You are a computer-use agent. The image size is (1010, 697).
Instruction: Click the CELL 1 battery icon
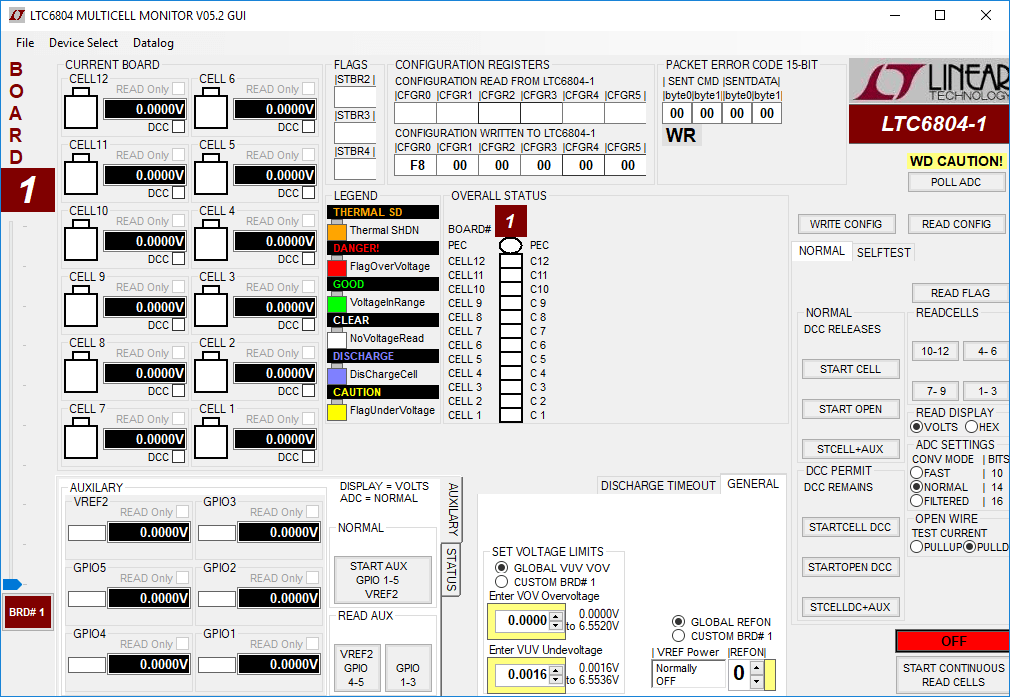(211, 439)
